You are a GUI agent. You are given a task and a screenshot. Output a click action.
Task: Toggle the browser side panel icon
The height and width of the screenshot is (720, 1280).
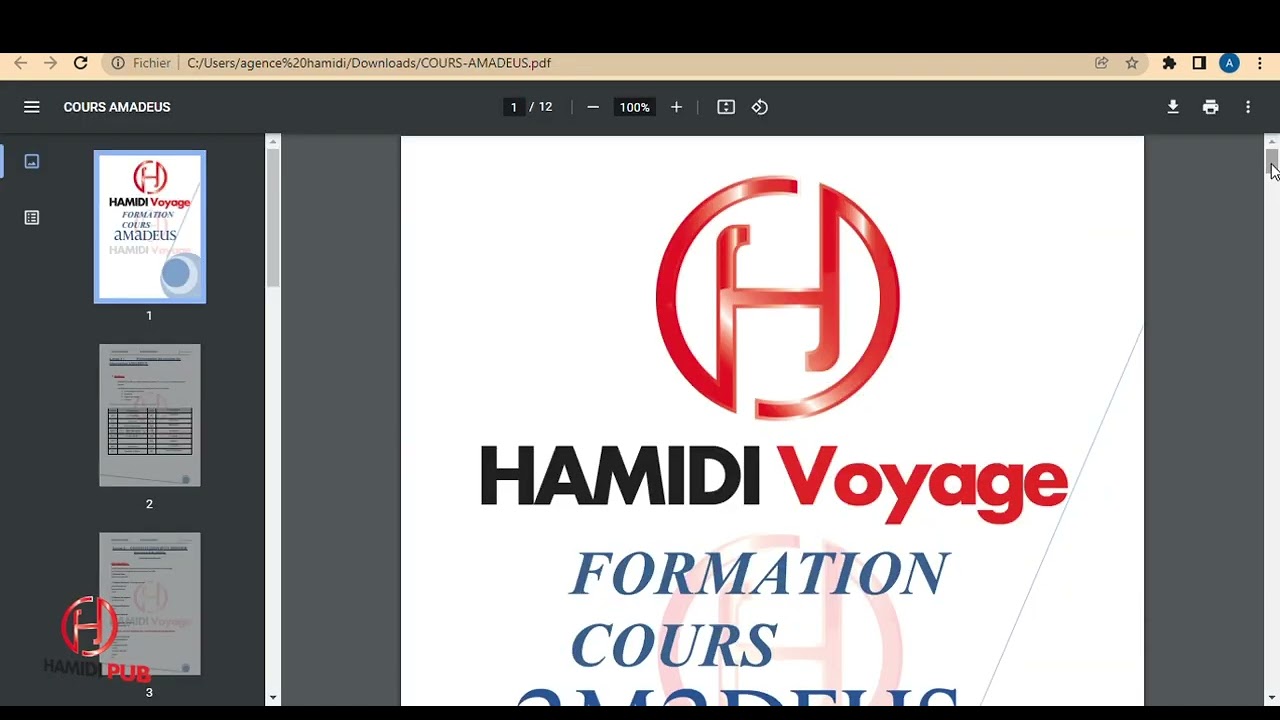pos(1199,63)
